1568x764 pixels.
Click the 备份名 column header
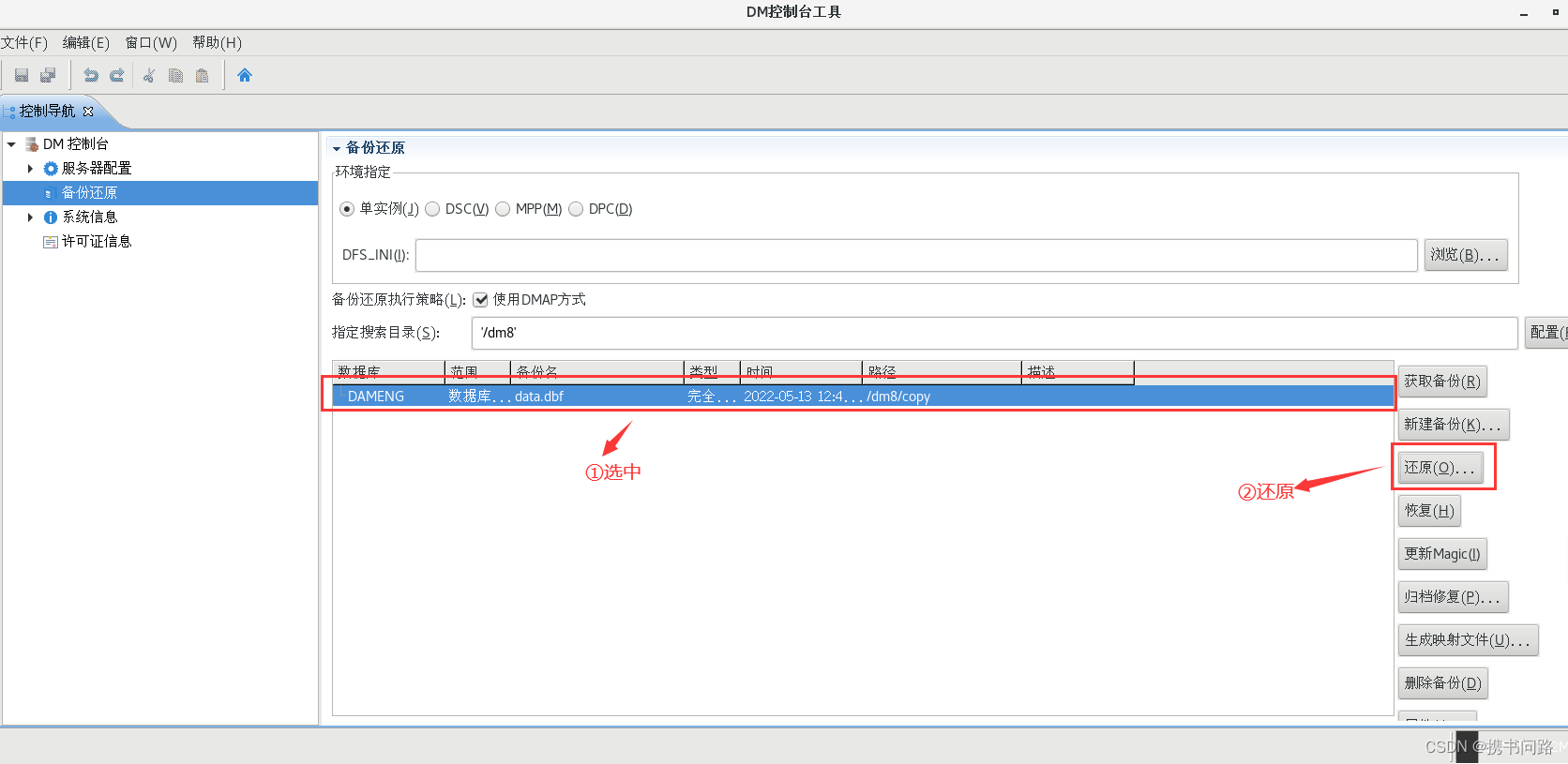coord(597,372)
